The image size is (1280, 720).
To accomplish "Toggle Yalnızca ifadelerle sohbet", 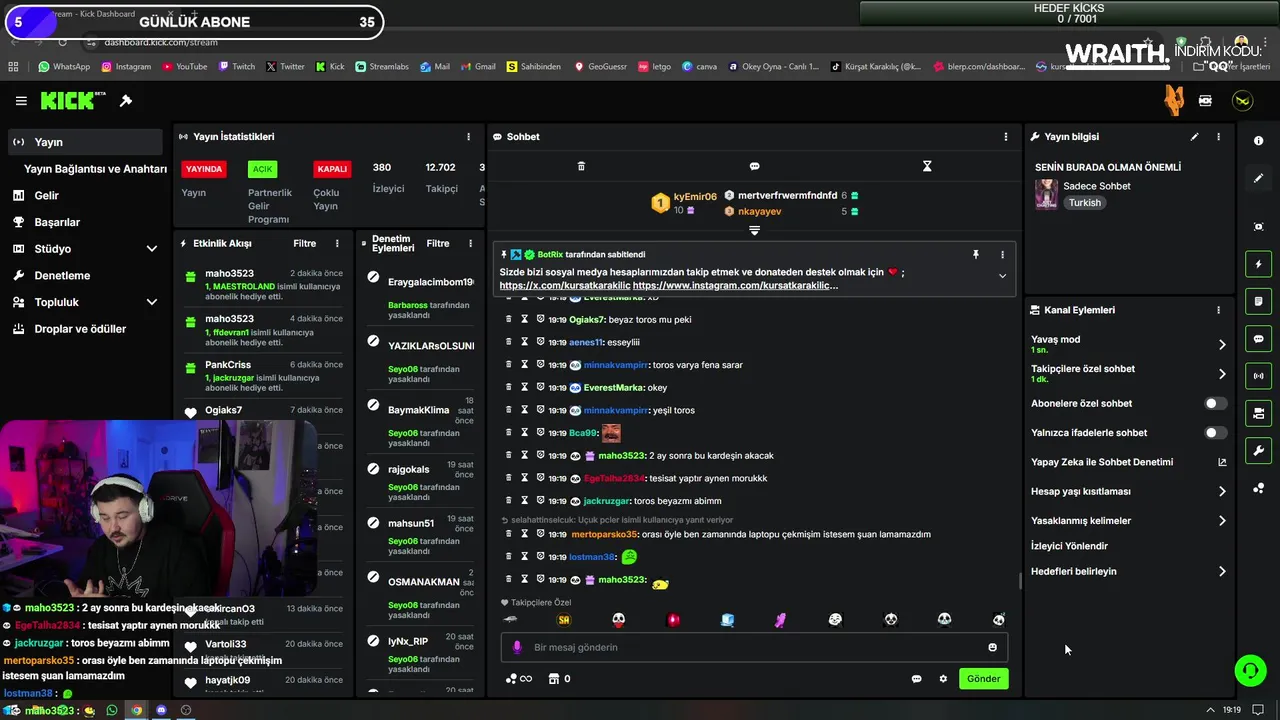I will click(x=1215, y=433).
